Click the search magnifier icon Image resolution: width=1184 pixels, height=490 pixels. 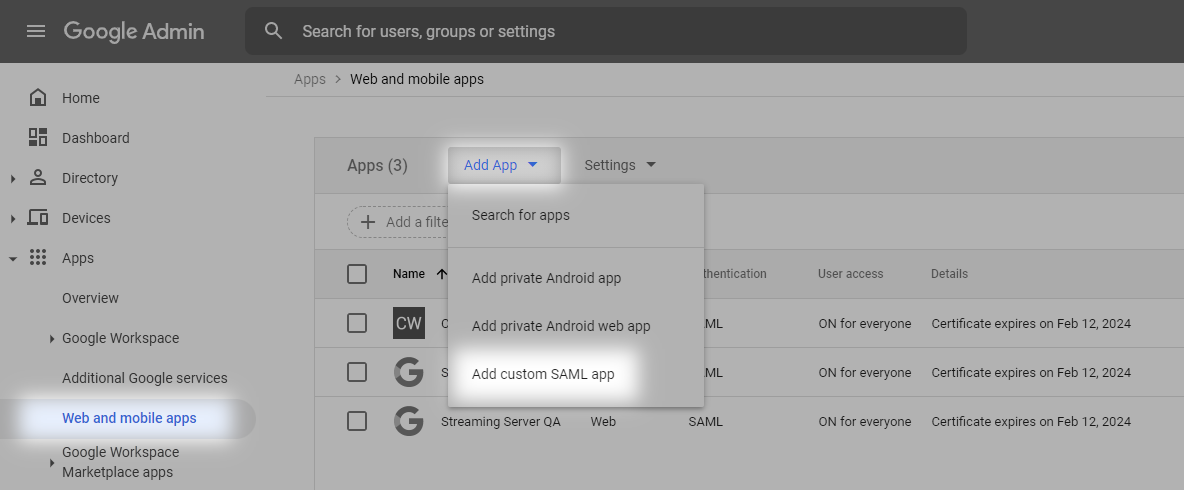click(x=274, y=31)
